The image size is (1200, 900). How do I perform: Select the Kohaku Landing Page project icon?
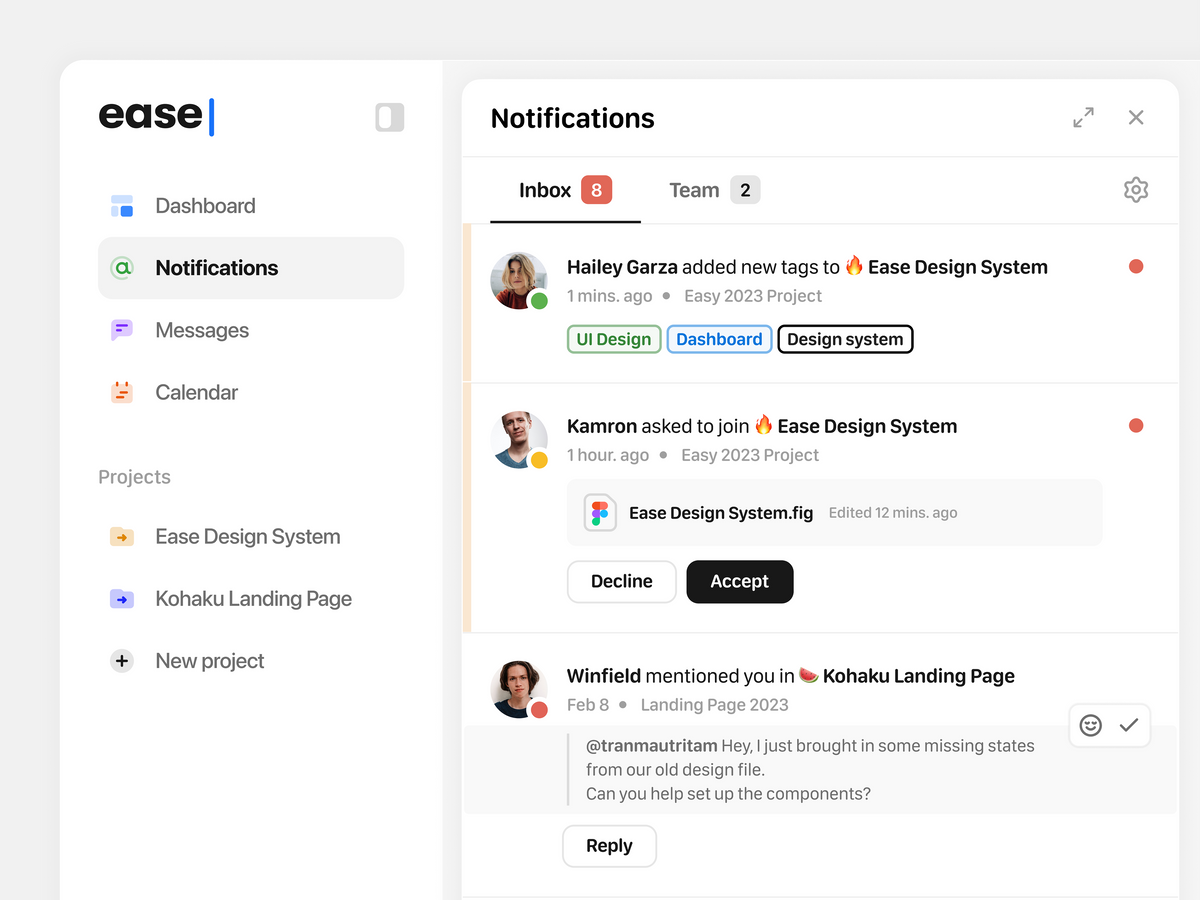121,598
